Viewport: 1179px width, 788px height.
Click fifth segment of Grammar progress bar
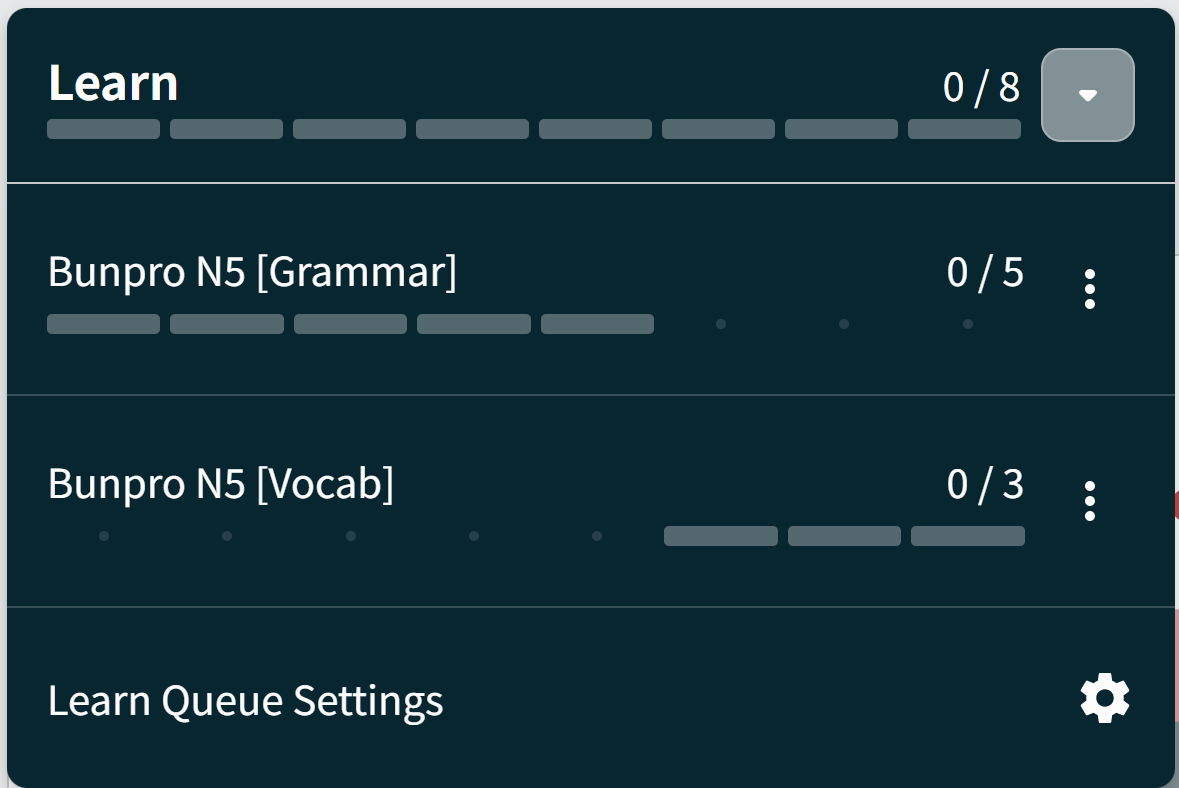pyautogui.click(x=597, y=324)
